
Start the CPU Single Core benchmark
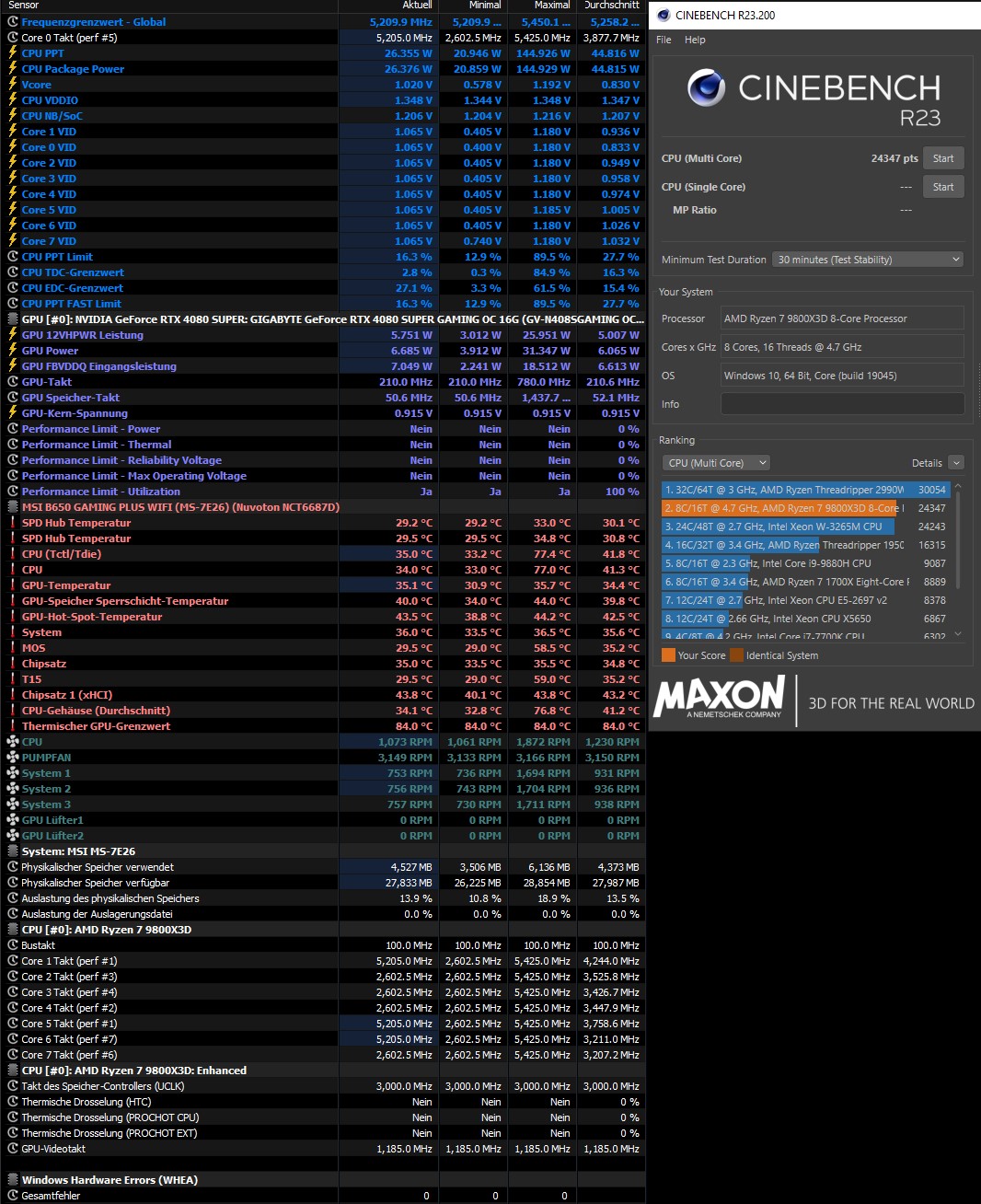[942, 186]
